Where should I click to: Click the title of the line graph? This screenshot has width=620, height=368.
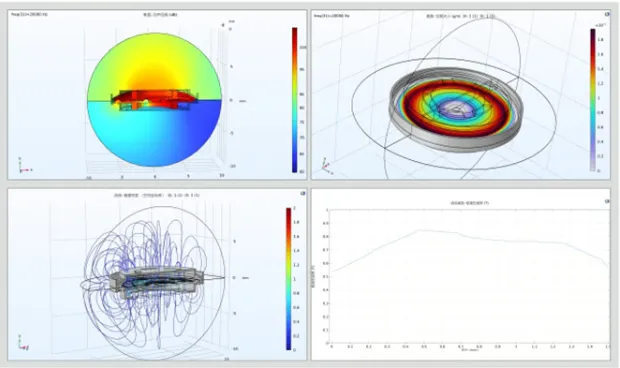[x=469, y=203]
